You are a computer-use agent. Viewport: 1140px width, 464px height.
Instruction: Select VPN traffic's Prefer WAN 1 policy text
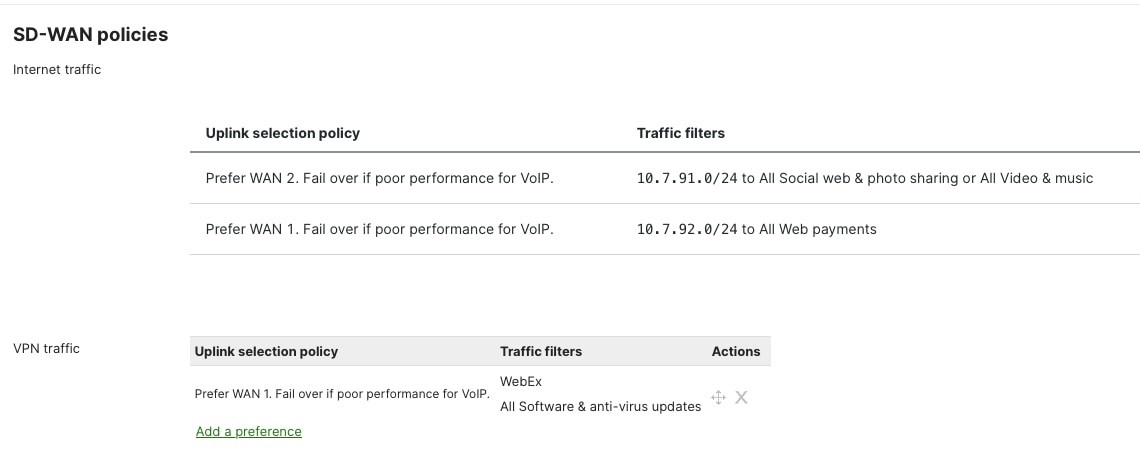[x=342, y=394]
